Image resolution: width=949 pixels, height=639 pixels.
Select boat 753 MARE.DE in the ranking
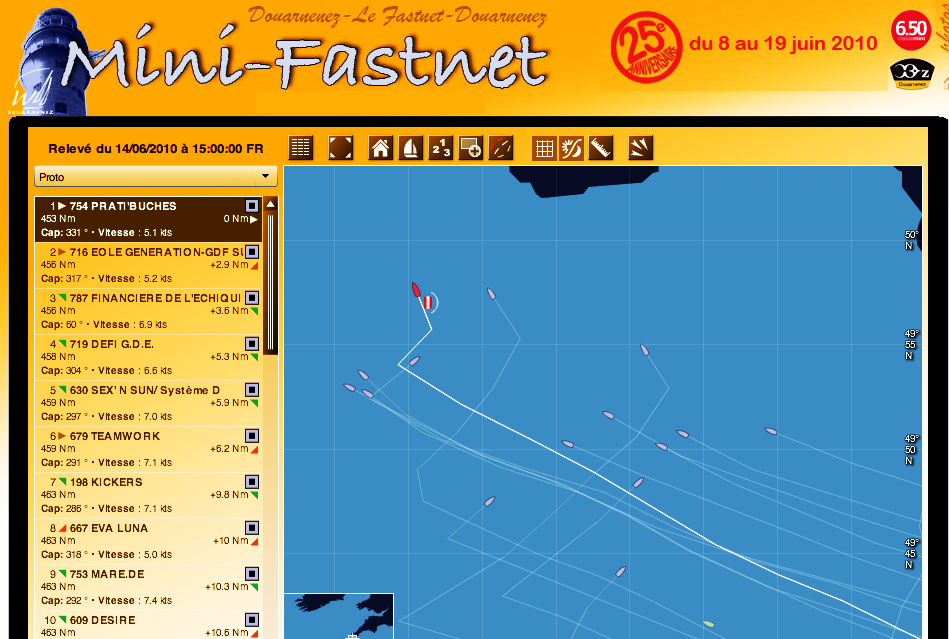(x=148, y=587)
